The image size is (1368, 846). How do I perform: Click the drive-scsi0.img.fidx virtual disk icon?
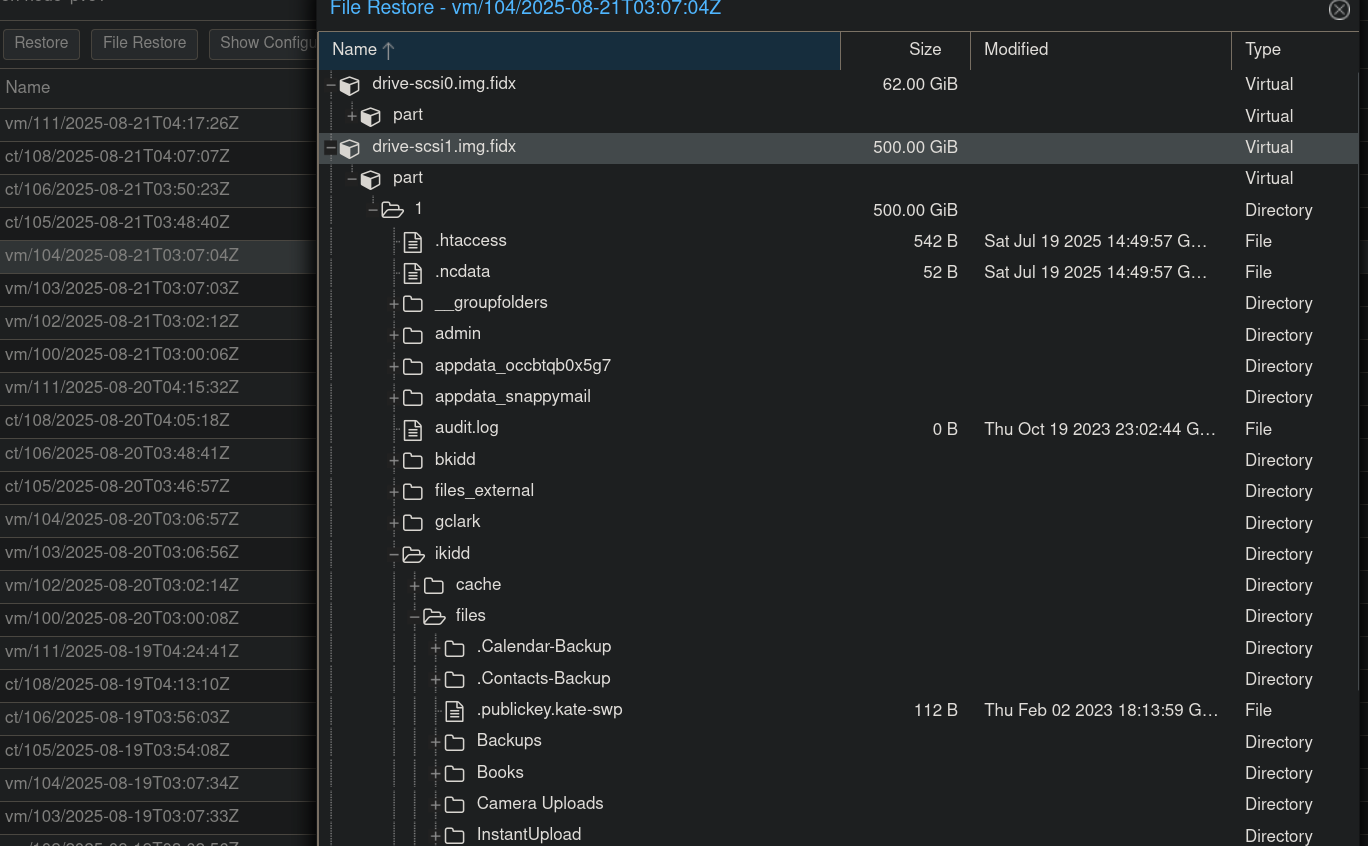[x=349, y=85]
